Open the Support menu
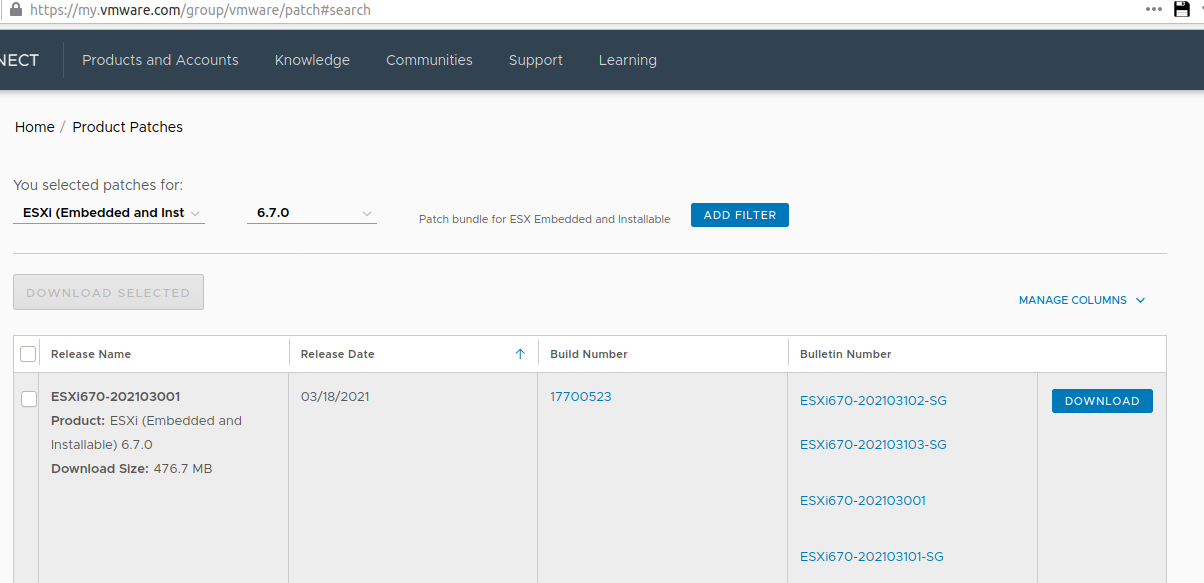Screen dimensions: 1204x583 [536, 60]
